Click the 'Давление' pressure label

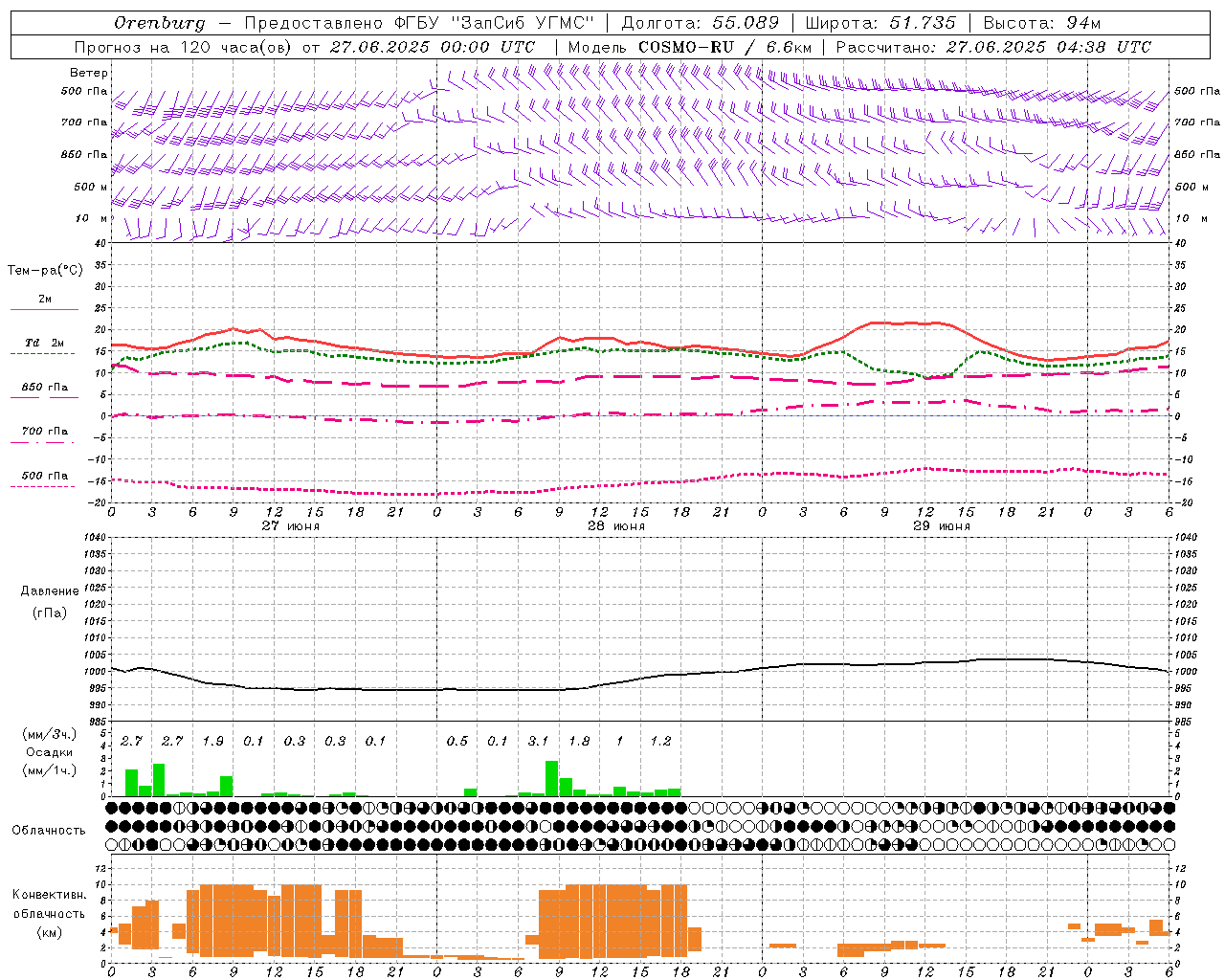pyautogui.click(x=50, y=591)
